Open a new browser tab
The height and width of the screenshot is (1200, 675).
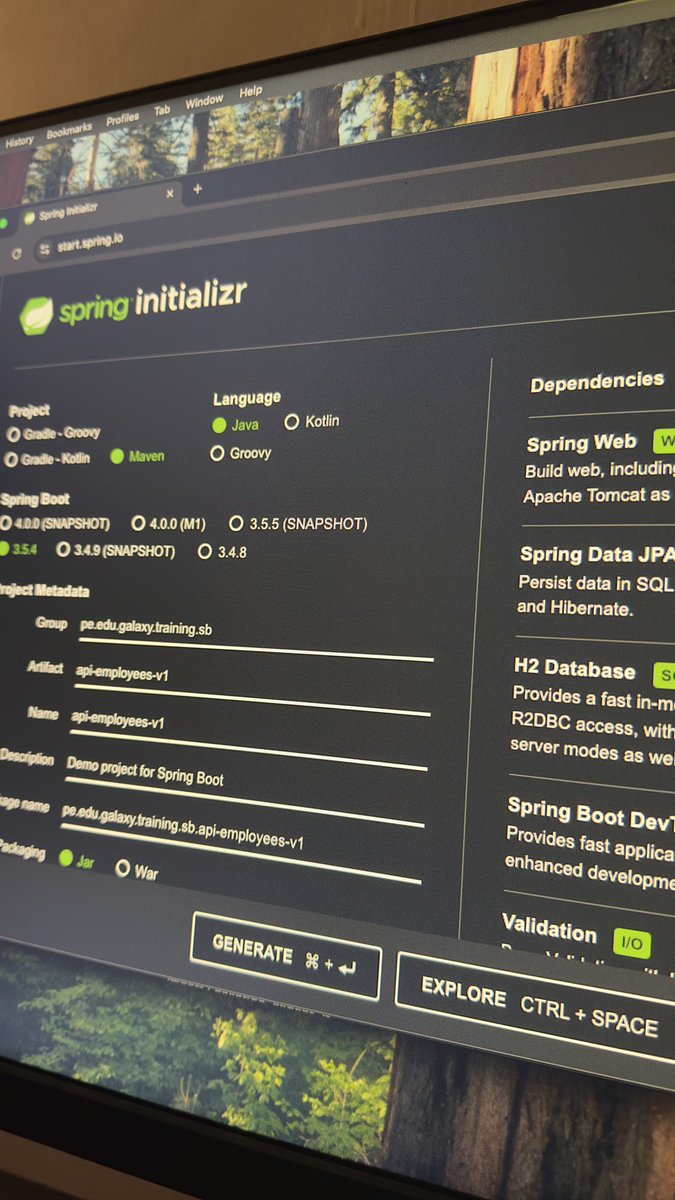point(197,188)
